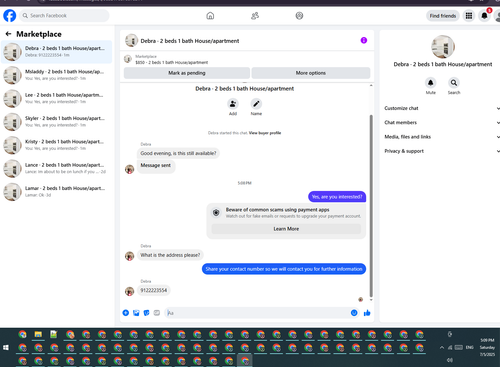Open the Msladdy conversation in list

57,75
